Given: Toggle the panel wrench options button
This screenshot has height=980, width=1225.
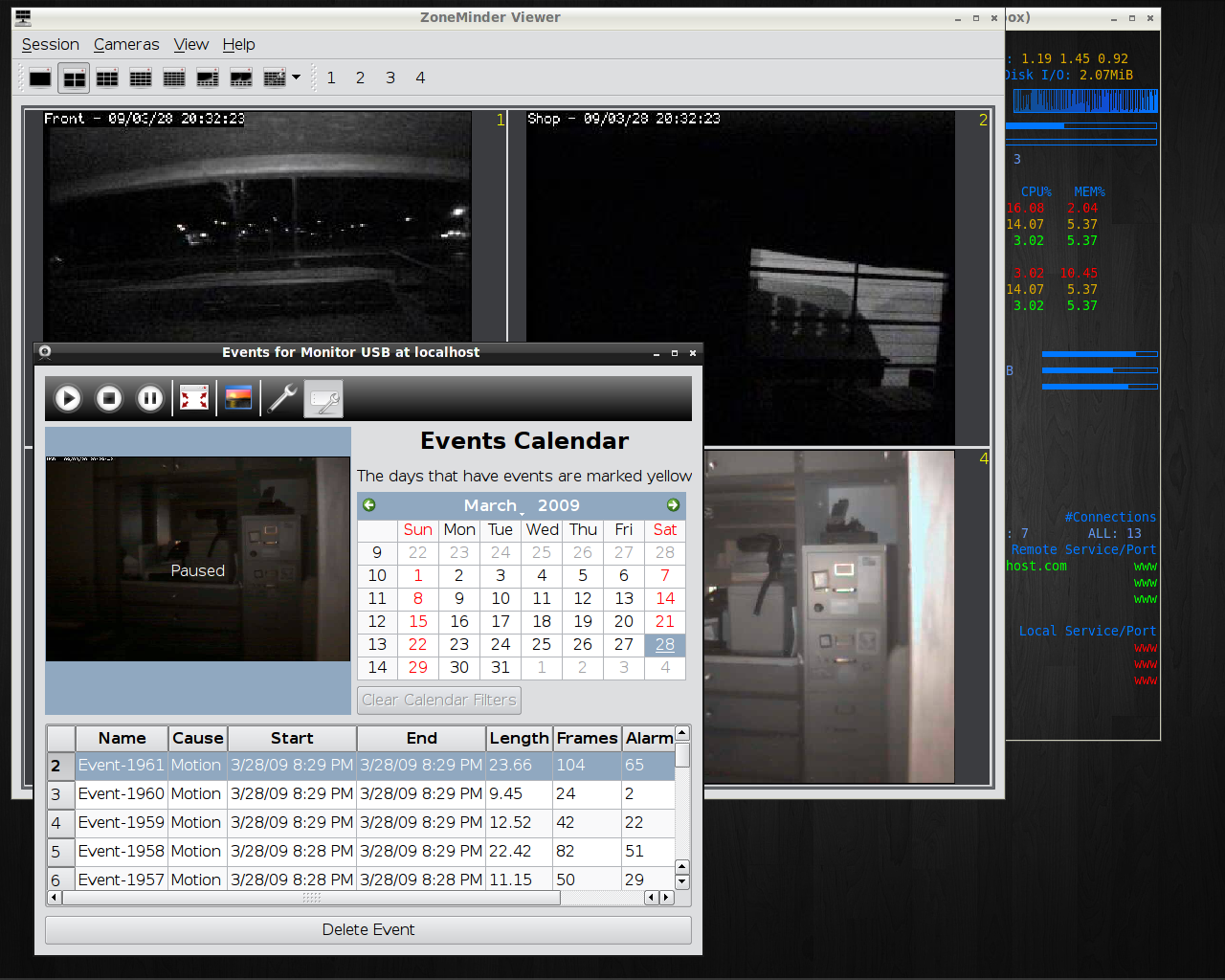Looking at the screenshot, I should click(323, 399).
